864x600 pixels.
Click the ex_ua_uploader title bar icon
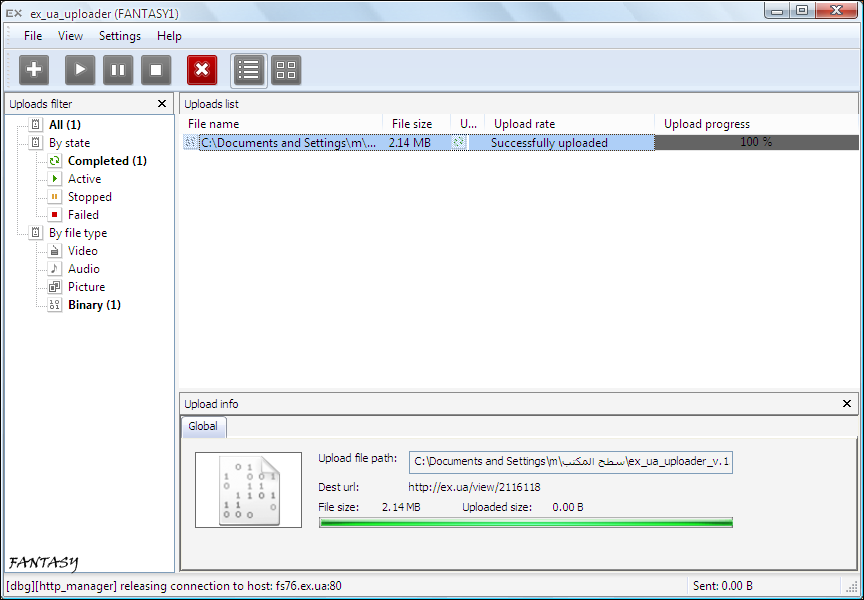tap(14, 13)
